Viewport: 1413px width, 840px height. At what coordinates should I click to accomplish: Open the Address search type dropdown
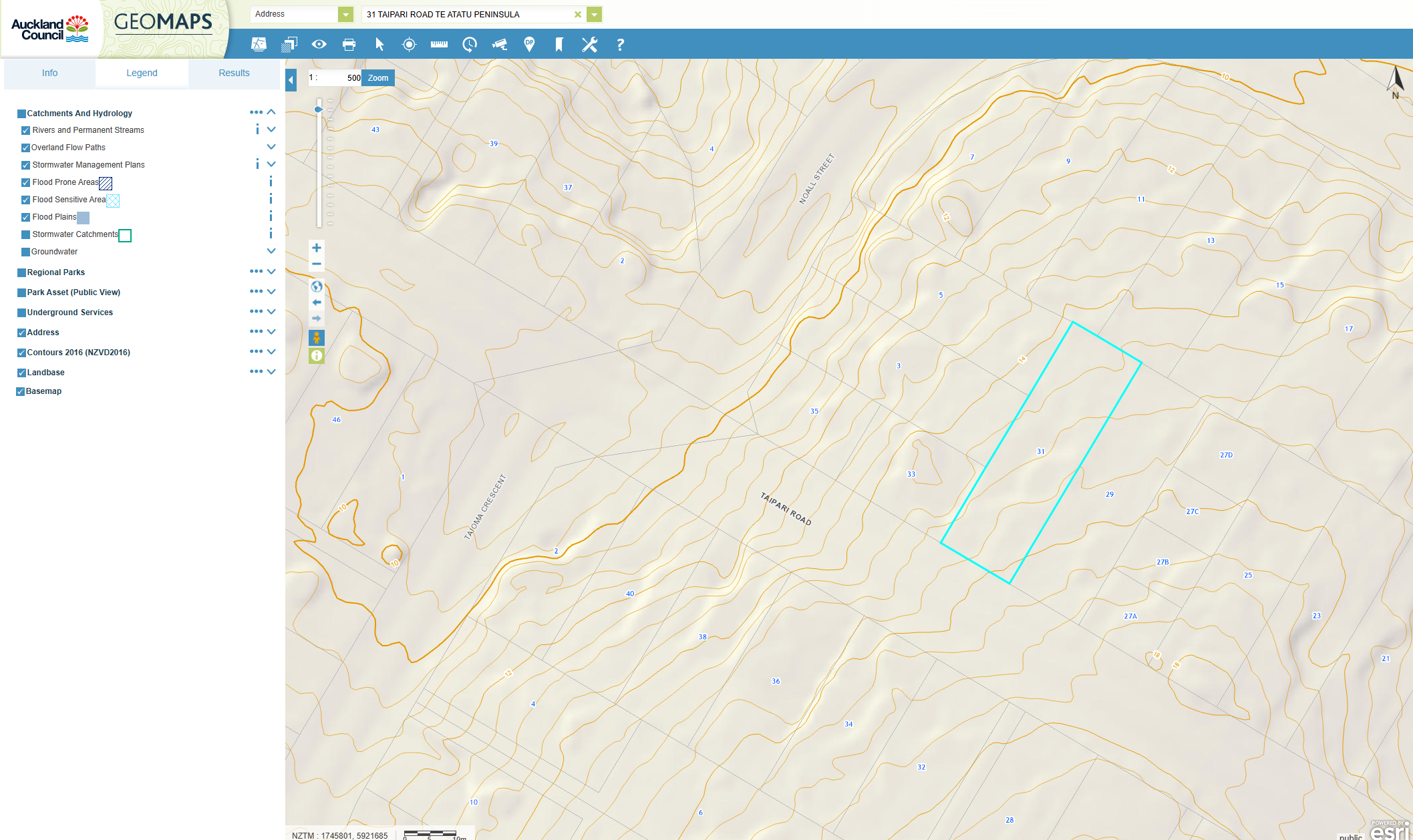[345, 14]
